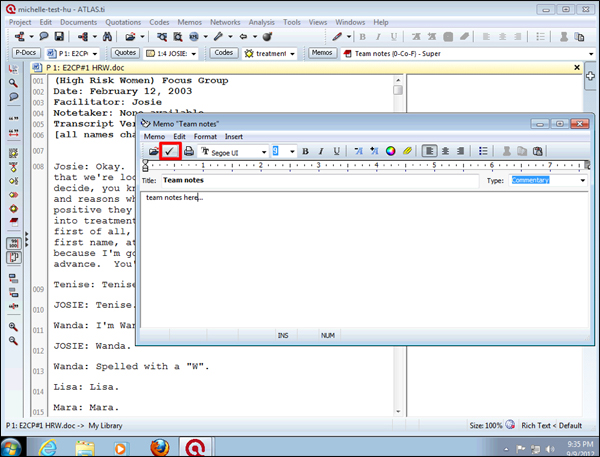600x457 pixels.
Task: Click the Quotes manager button
Action: pos(125,53)
